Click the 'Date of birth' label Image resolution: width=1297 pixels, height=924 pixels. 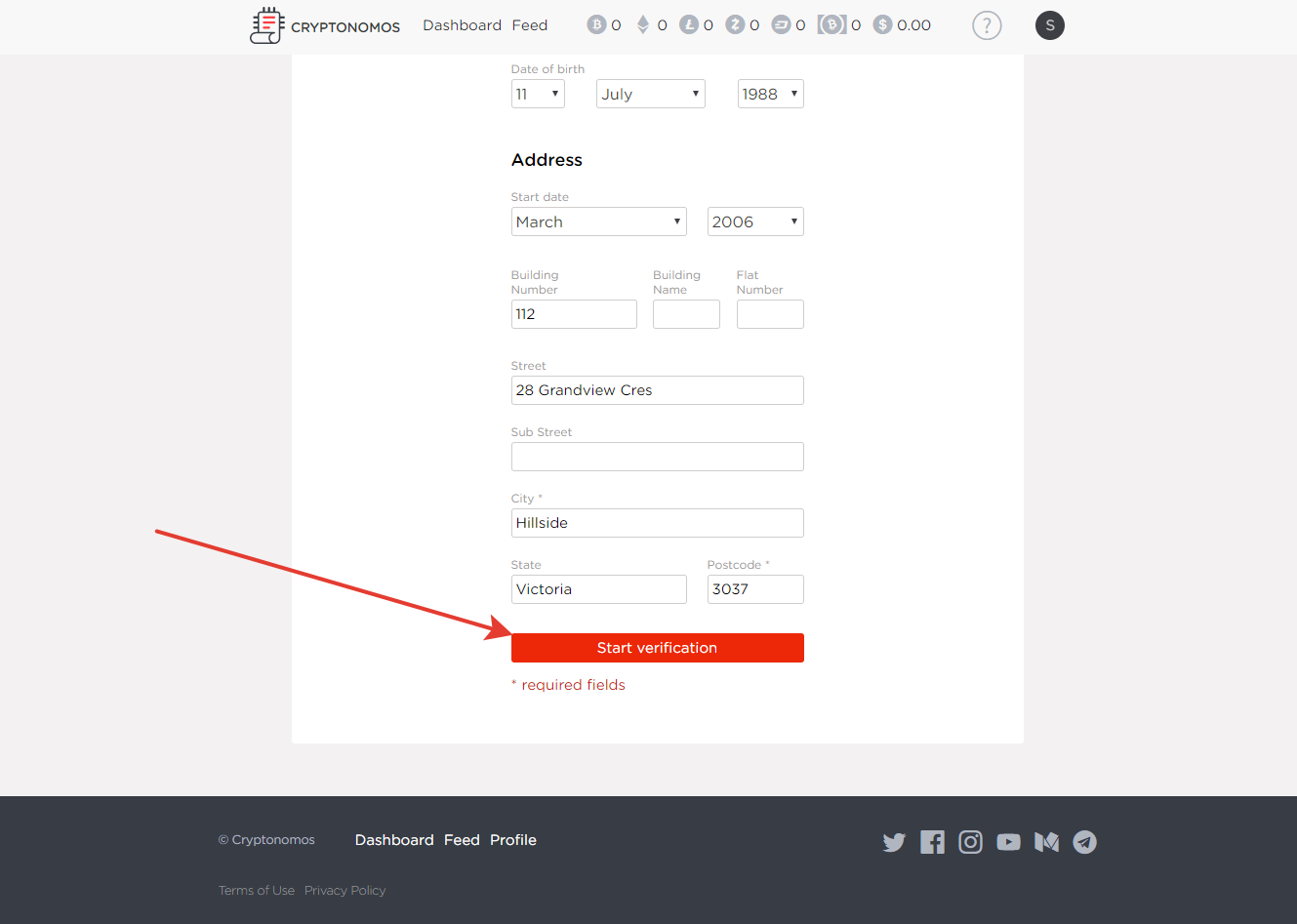tap(547, 69)
